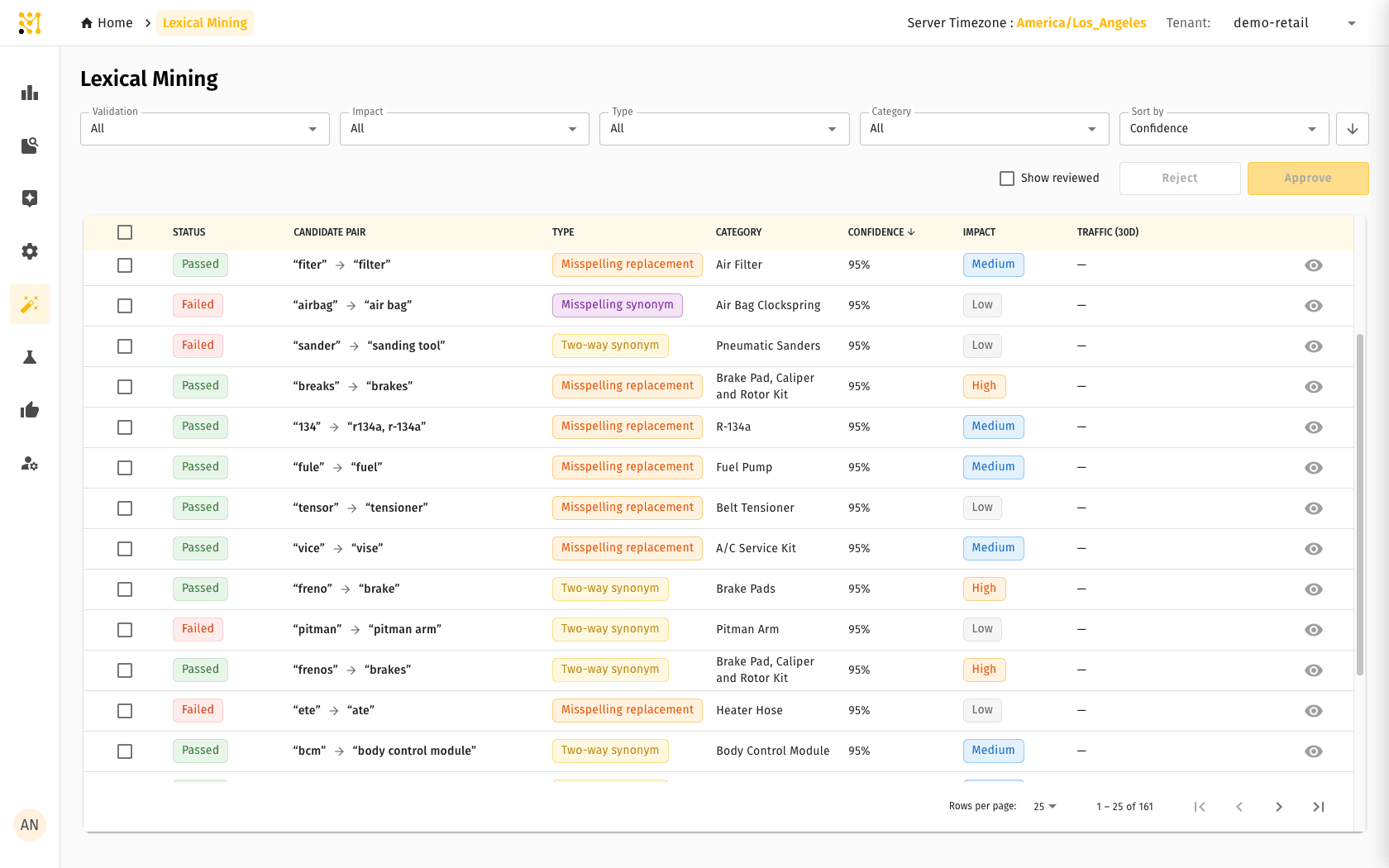1389x868 pixels.
Task: Open the Impact filter dropdown
Action: coord(465,129)
